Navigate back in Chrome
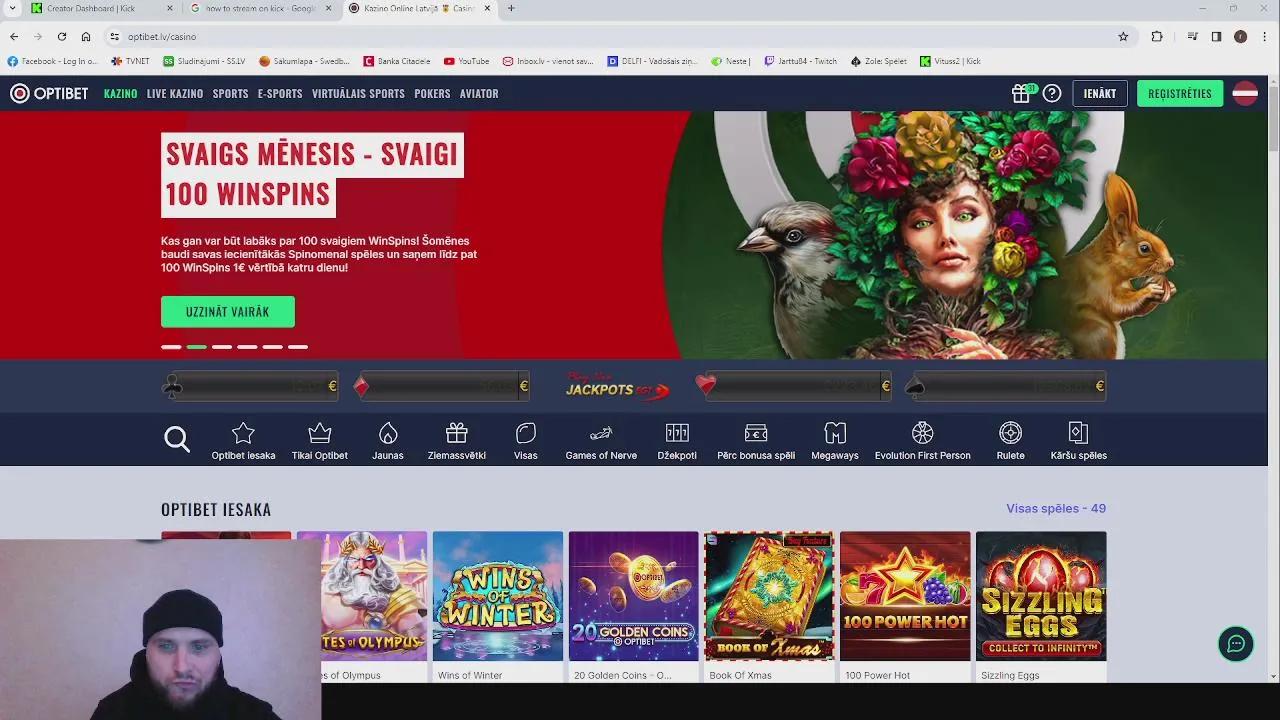Screen dimensions: 1280x720 (14, 36)
